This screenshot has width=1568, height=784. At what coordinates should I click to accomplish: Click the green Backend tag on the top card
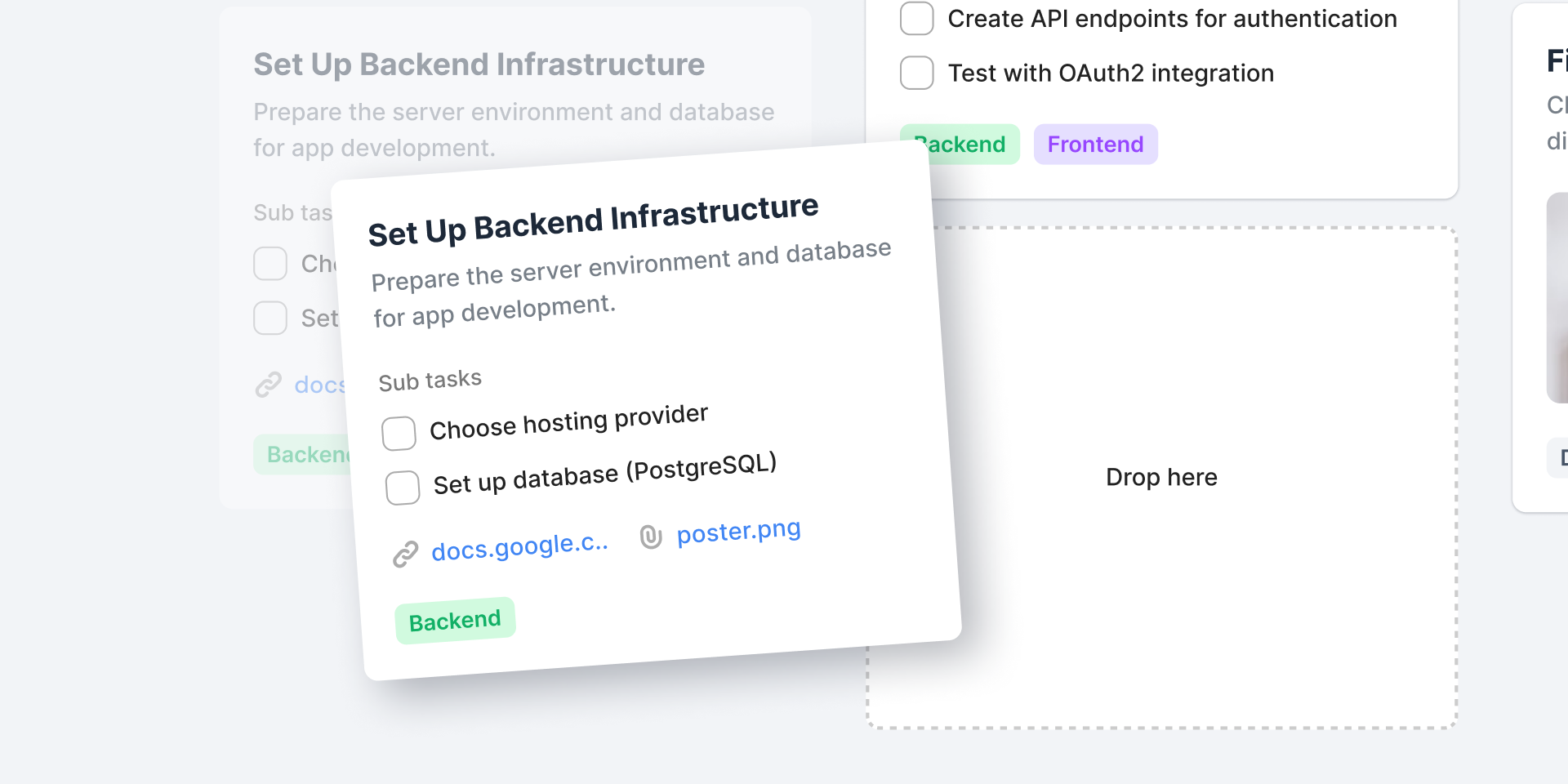coord(960,144)
